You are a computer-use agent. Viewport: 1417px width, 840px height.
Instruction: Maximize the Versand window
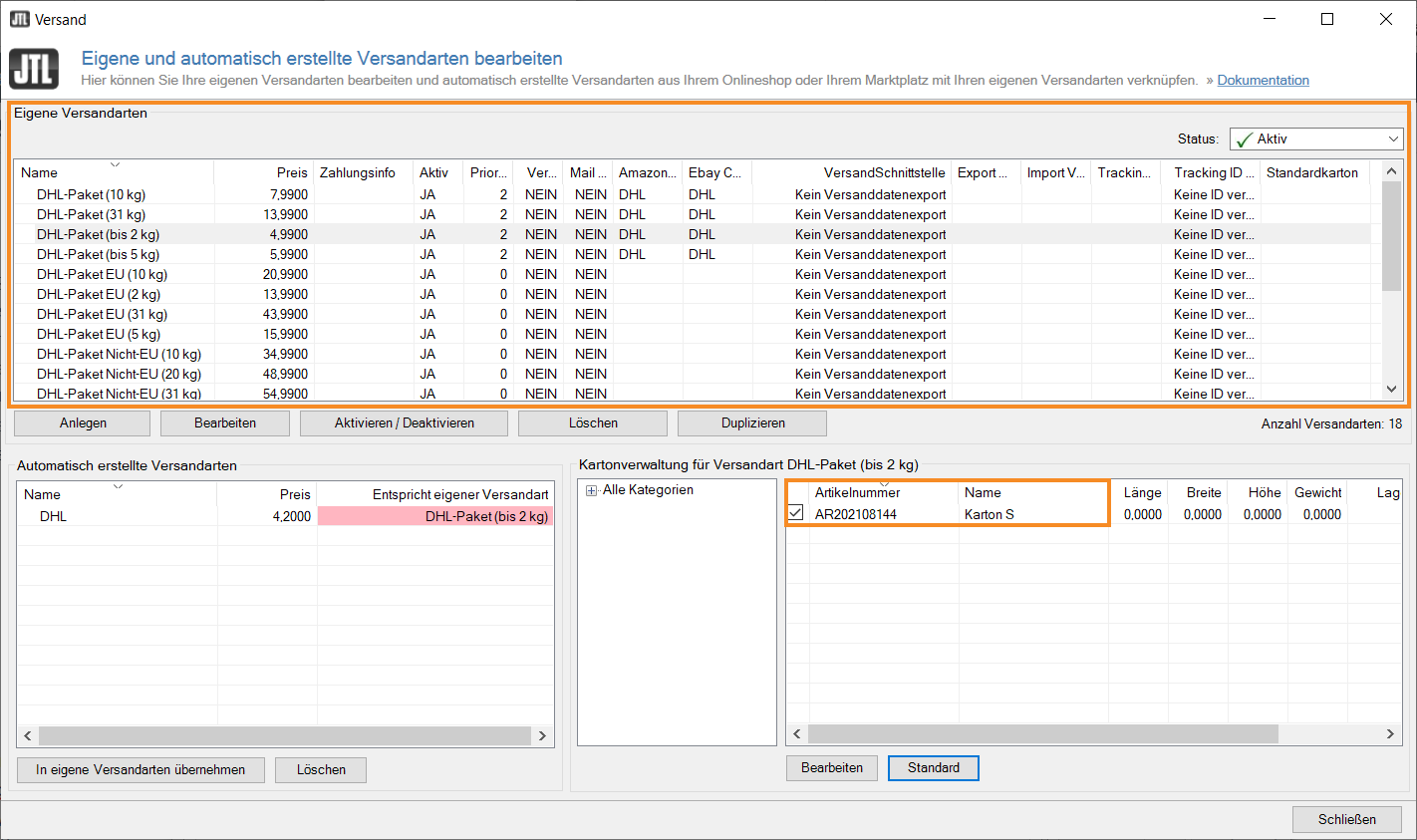point(1327,19)
